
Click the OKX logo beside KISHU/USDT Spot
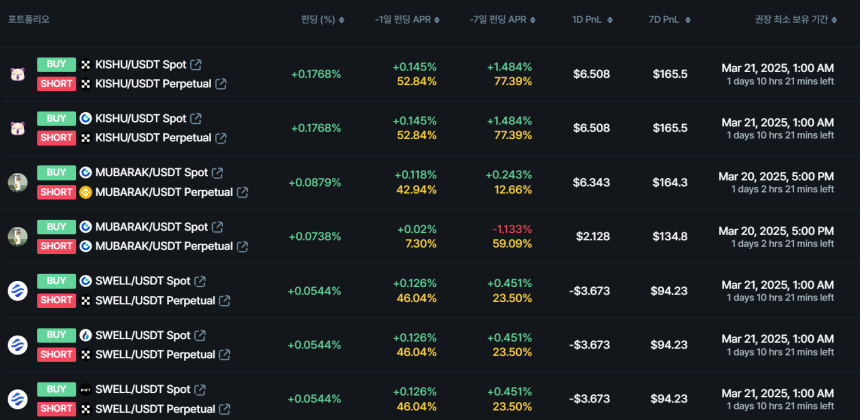[x=86, y=65]
